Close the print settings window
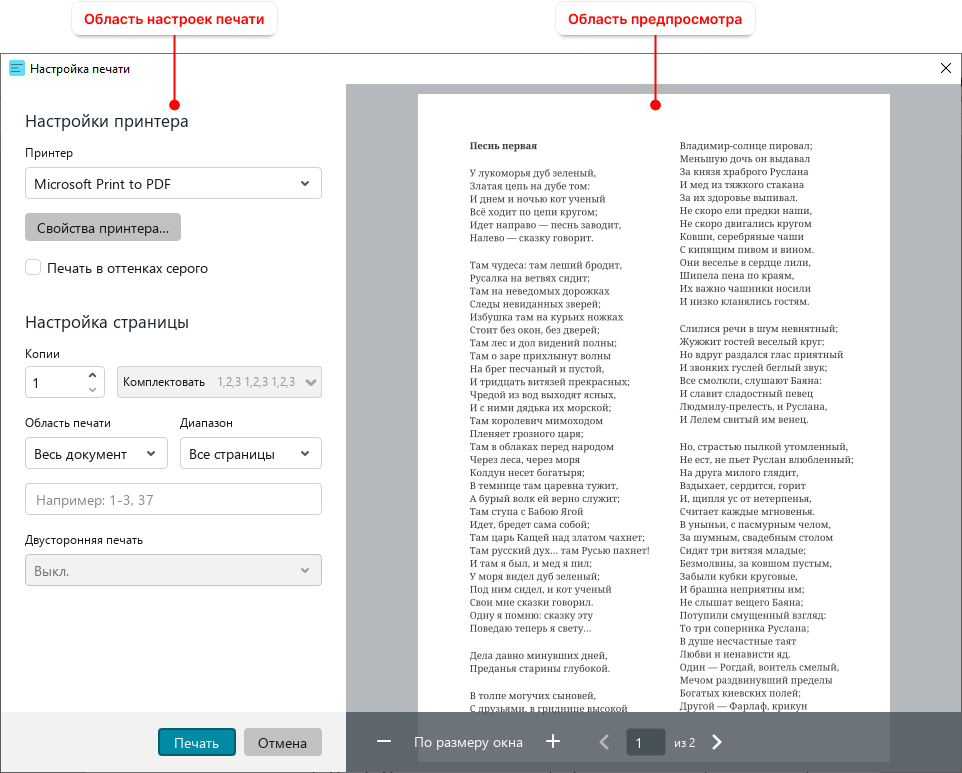The image size is (962, 773). pyautogui.click(x=945, y=68)
